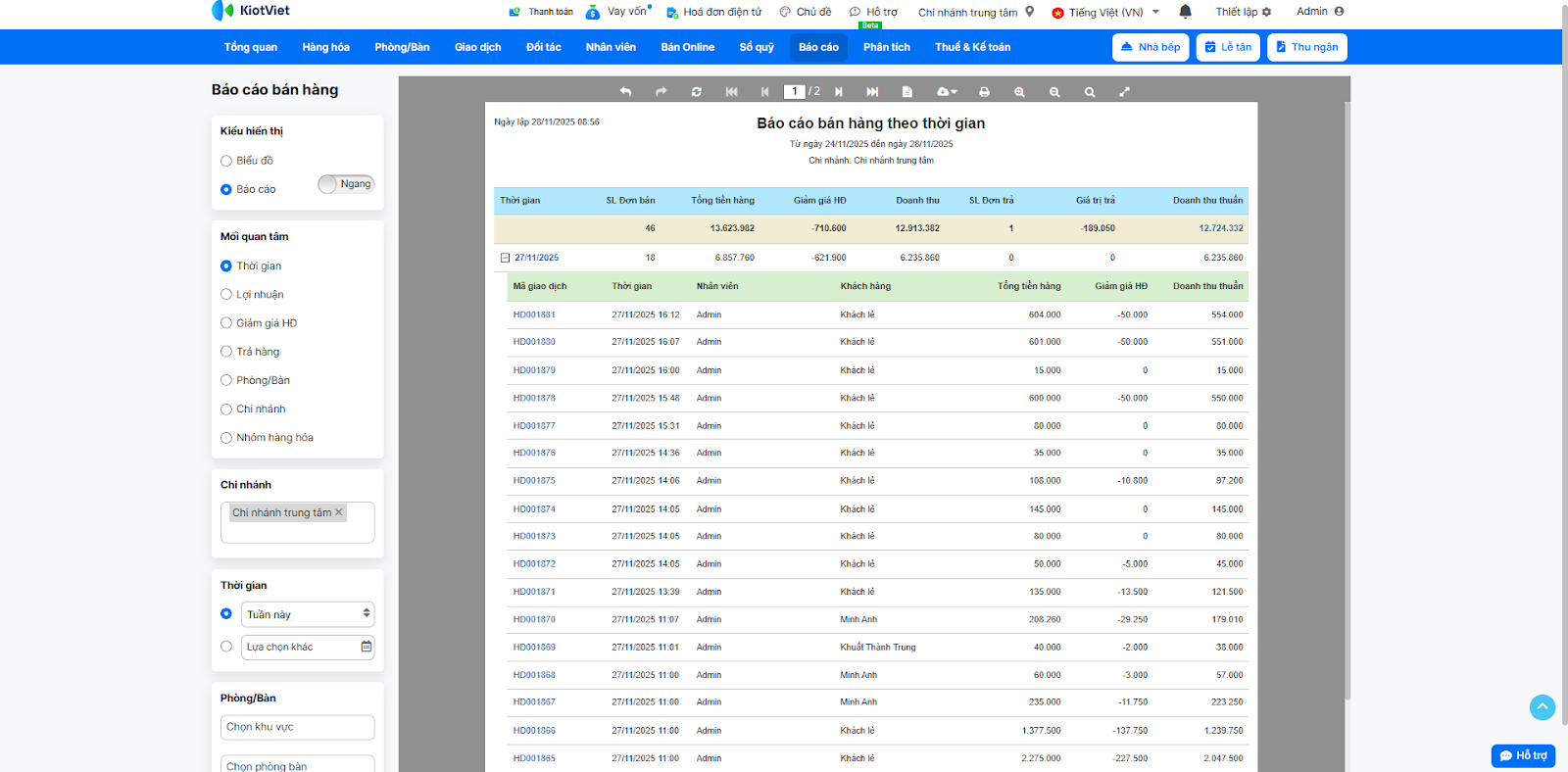Jump to last report page

pyautogui.click(x=872, y=92)
